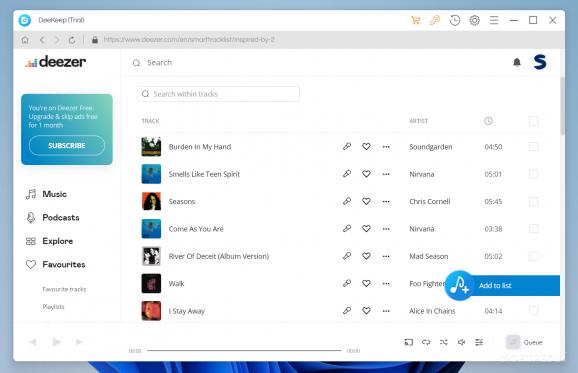
Task: Tick checkbox for I Stay Away
Action: pyautogui.click(x=533, y=311)
